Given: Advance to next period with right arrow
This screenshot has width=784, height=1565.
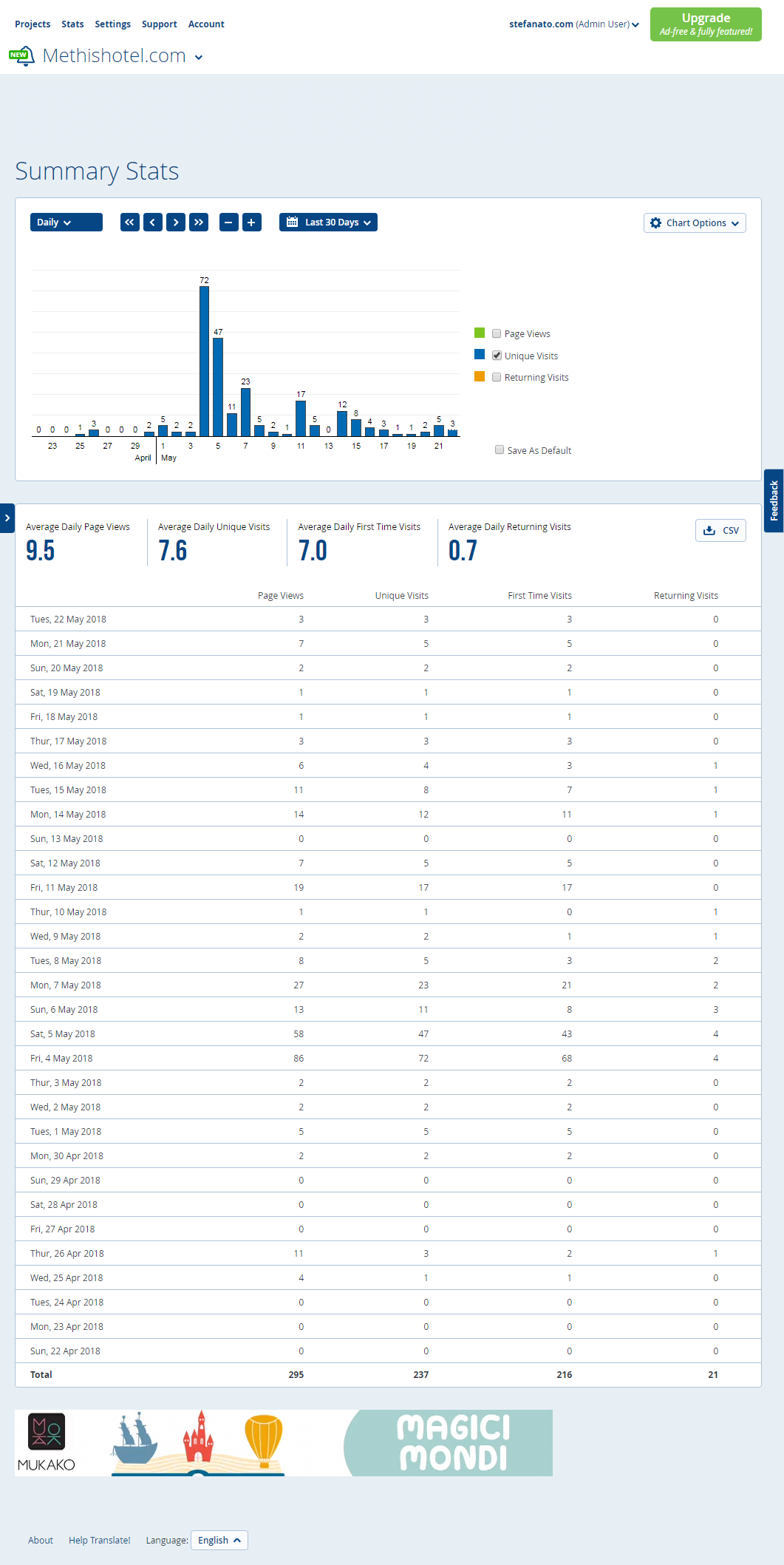Looking at the screenshot, I should 176,222.
